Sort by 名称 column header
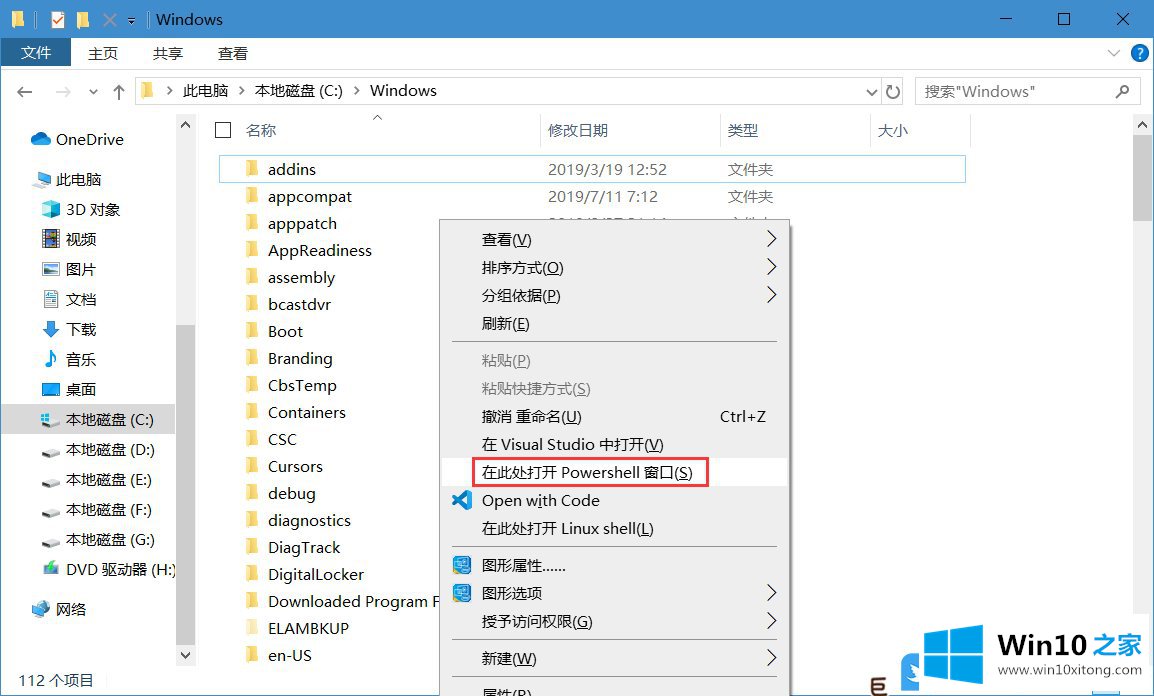The width and height of the screenshot is (1154, 696). click(261, 130)
